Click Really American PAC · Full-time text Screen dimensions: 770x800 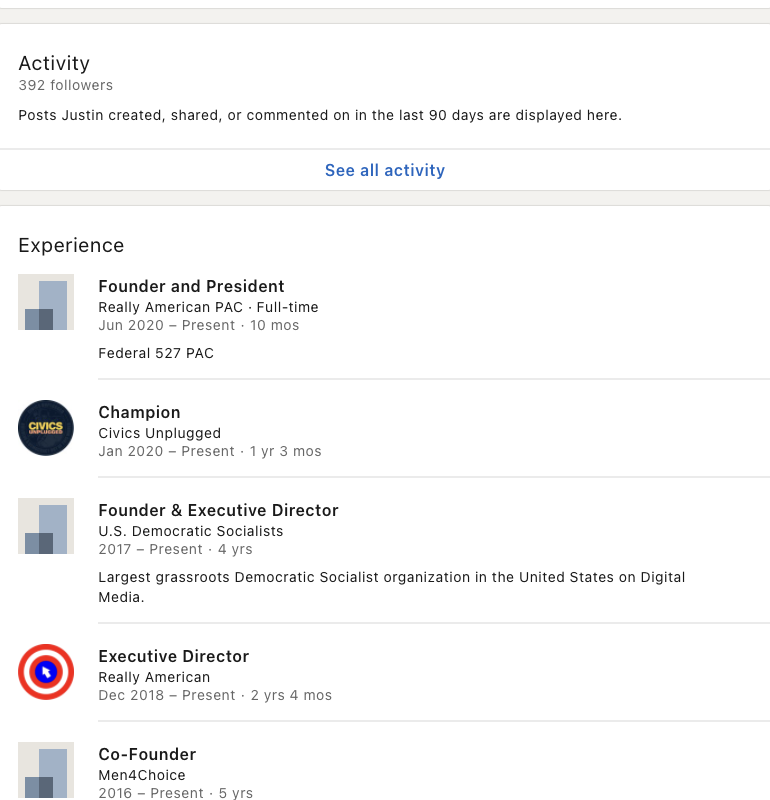pyautogui.click(x=208, y=307)
